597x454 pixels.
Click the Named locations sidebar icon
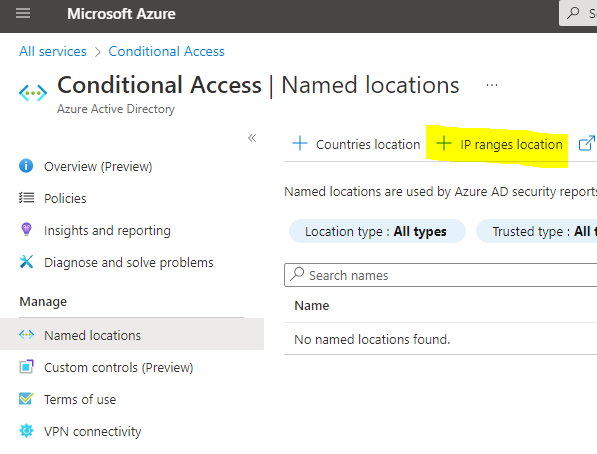tap(26, 335)
